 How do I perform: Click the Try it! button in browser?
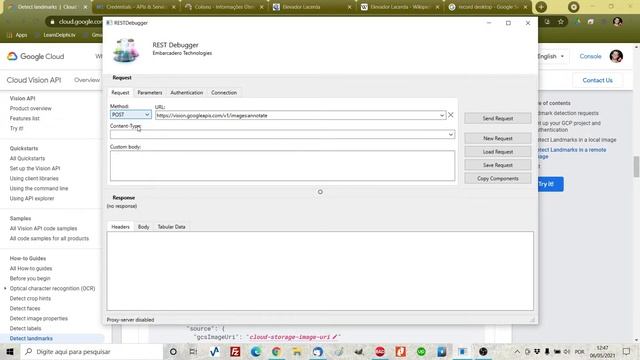coord(550,184)
